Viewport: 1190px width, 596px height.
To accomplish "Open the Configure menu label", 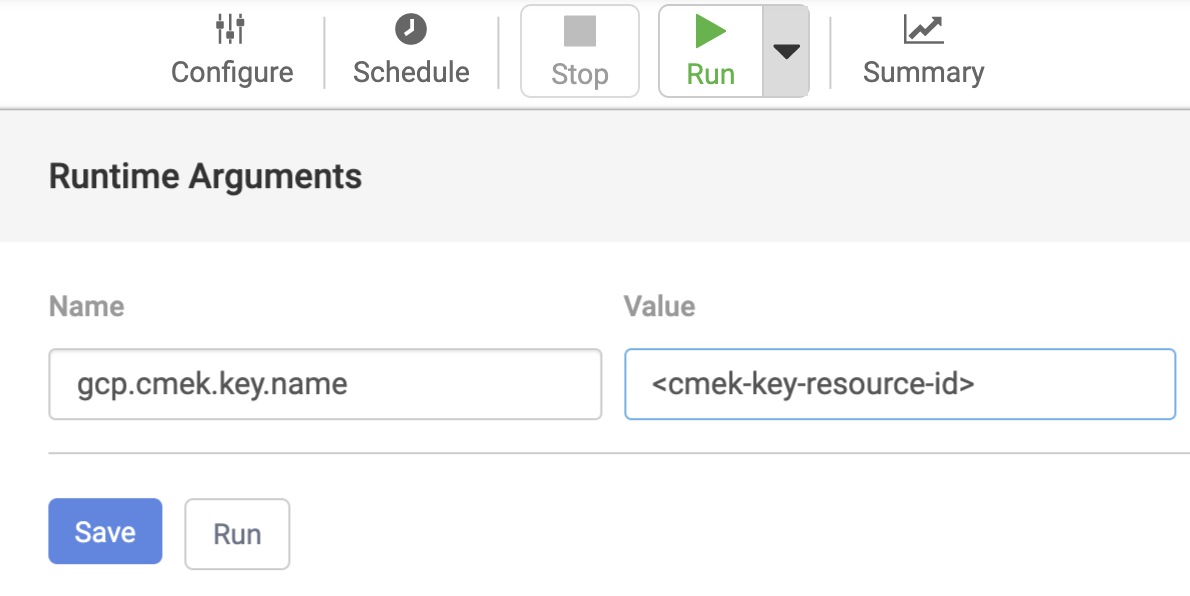I will click(232, 73).
